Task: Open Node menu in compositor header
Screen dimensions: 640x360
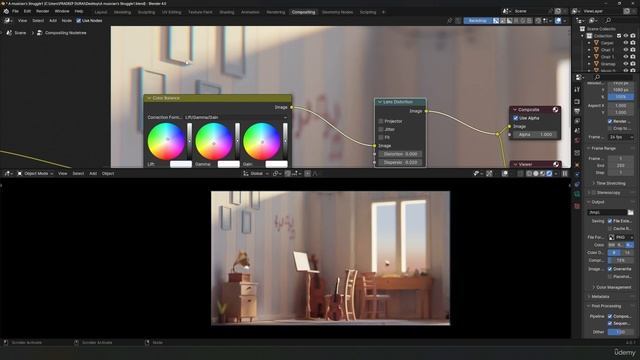Action: coord(67,20)
